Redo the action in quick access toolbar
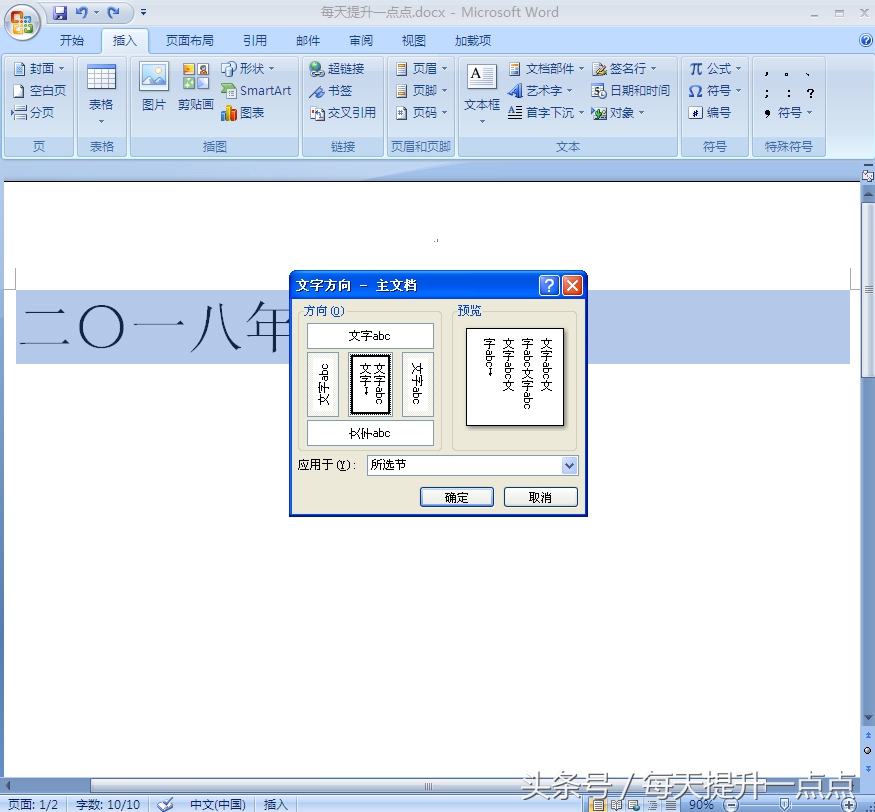Viewport: 875px width, 812px height. (x=114, y=12)
